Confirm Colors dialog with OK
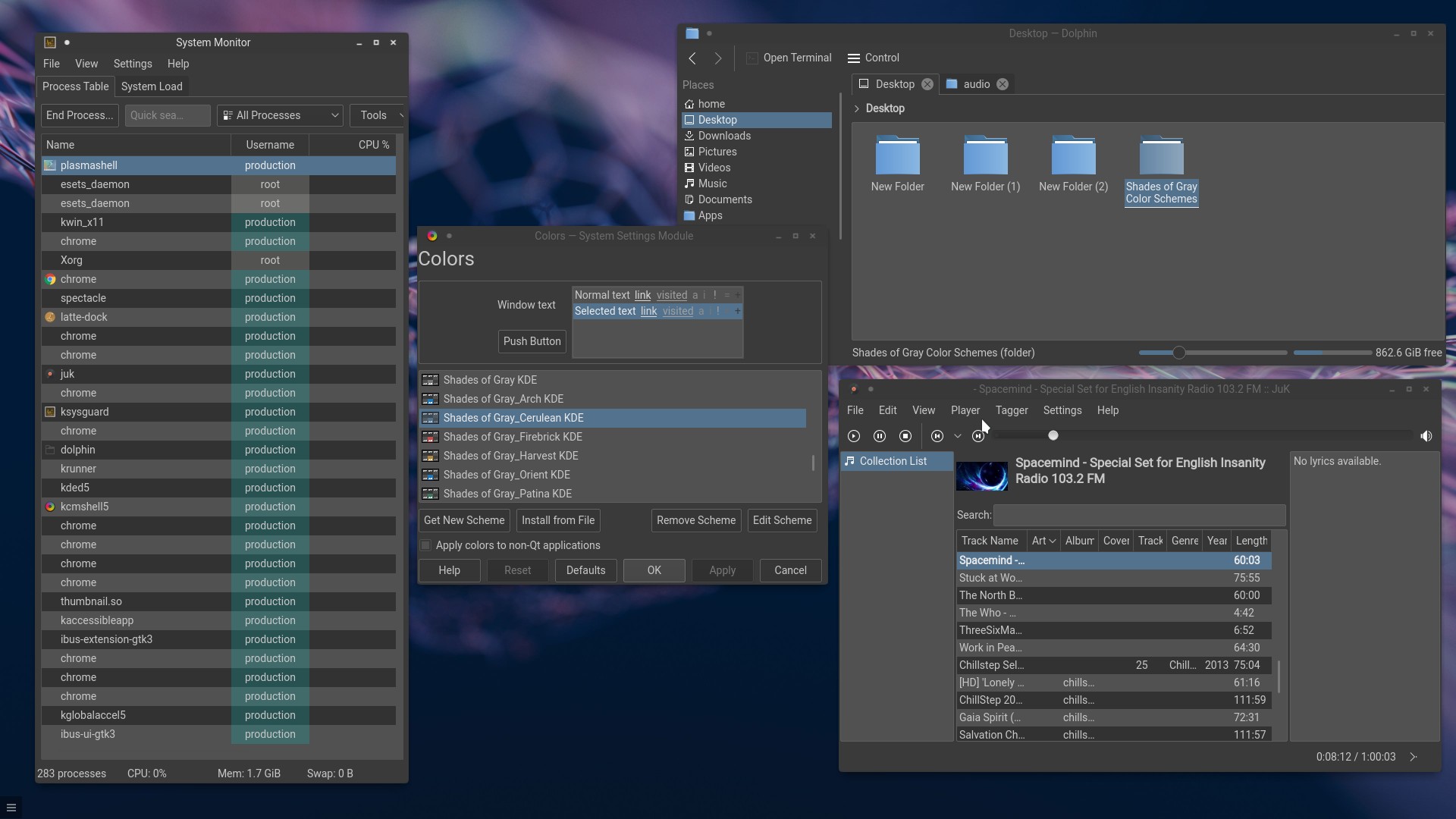This screenshot has height=819, width=1456. [x=654, y=570]
